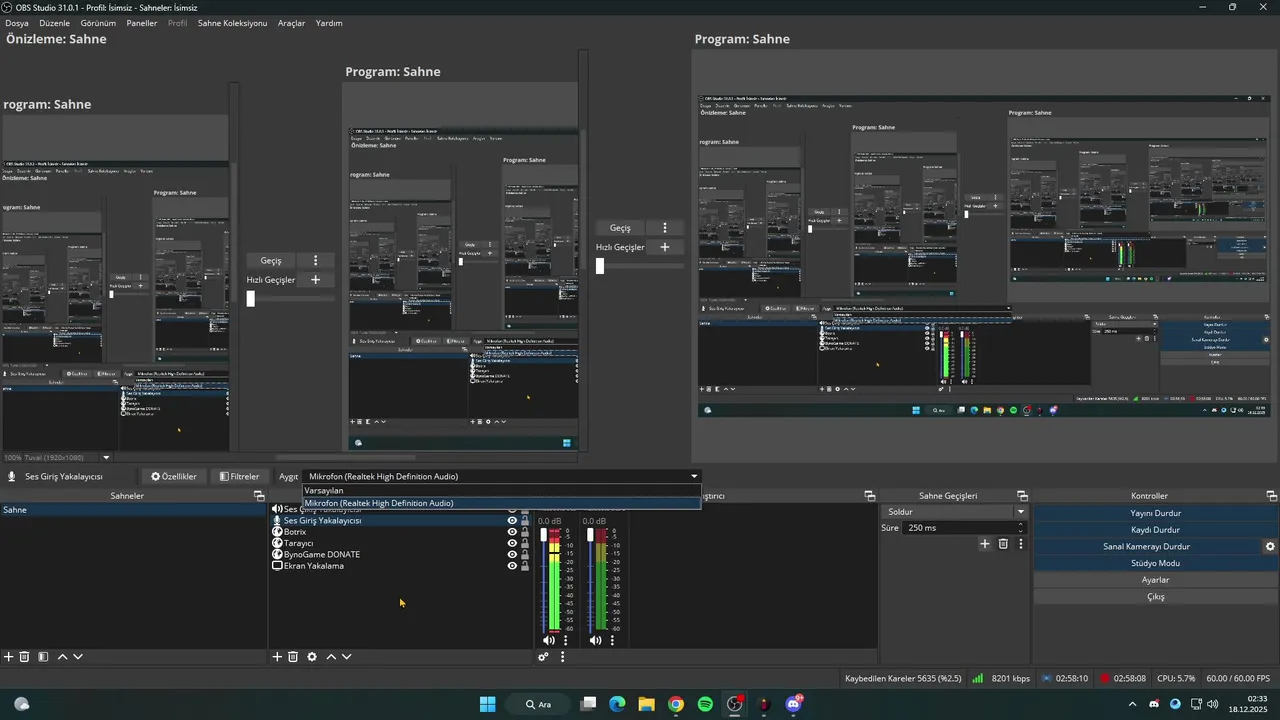
Task: Toggle Stüdyo Modu button
Action: point(1155,563)
